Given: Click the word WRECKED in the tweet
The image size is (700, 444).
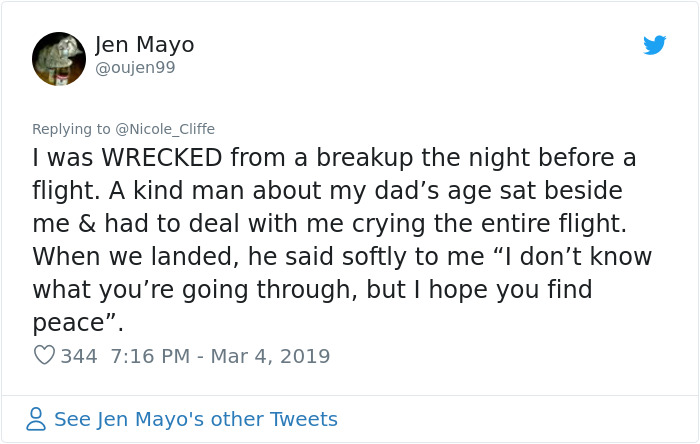Looking at the screenshot, I should click(160, 158).
